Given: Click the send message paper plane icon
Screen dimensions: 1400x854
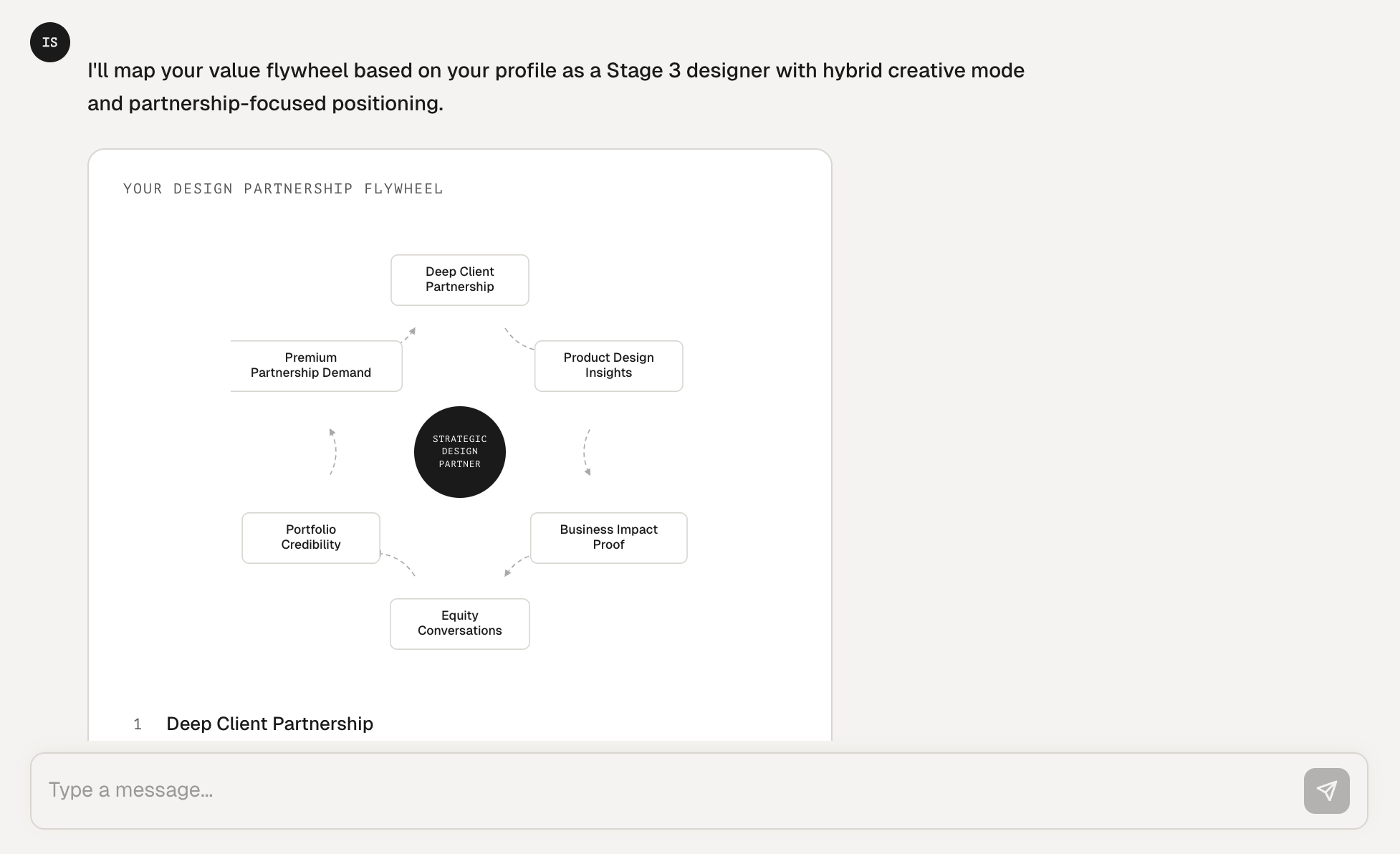Looking at the screenshot, I should 1326,791.
